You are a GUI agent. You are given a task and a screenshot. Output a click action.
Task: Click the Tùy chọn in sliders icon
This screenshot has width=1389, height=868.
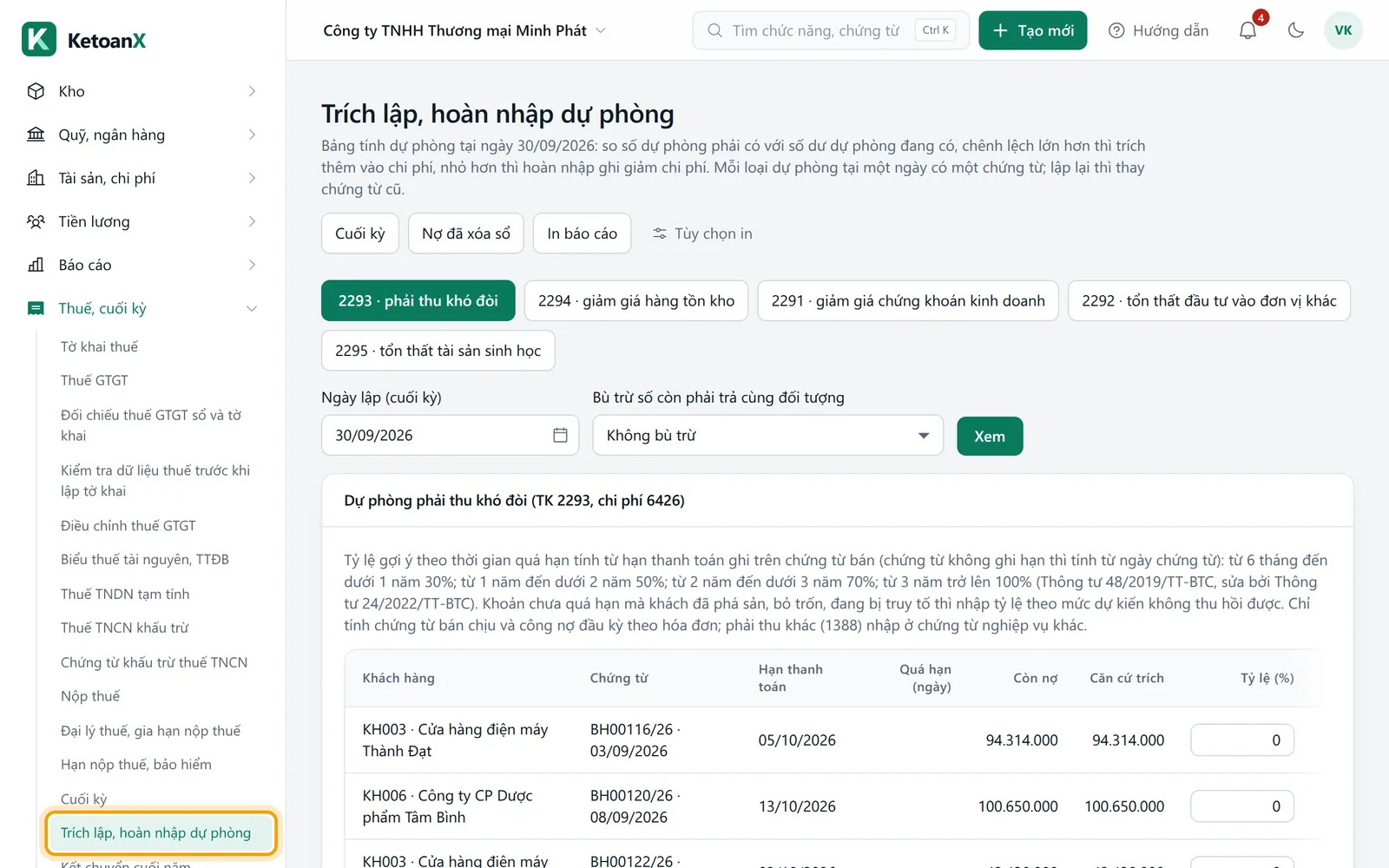[660, 233]
